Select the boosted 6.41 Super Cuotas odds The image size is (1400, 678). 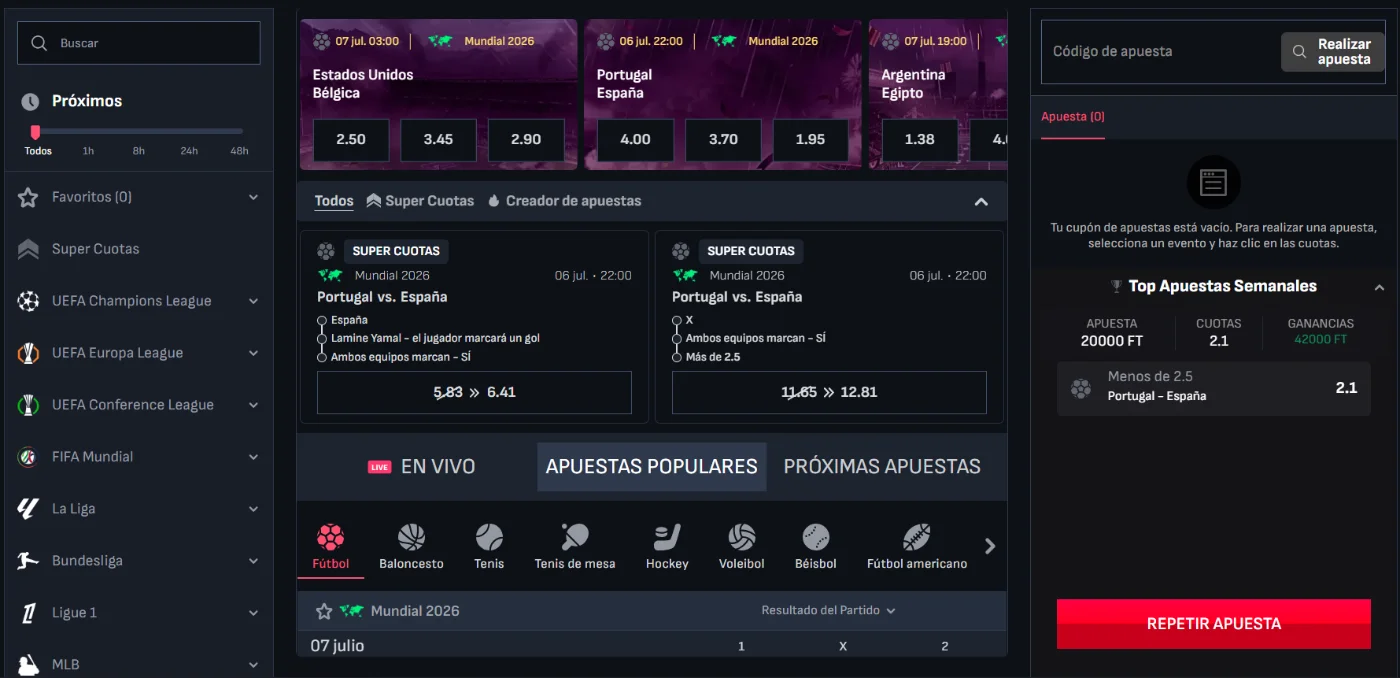point(474,392)
